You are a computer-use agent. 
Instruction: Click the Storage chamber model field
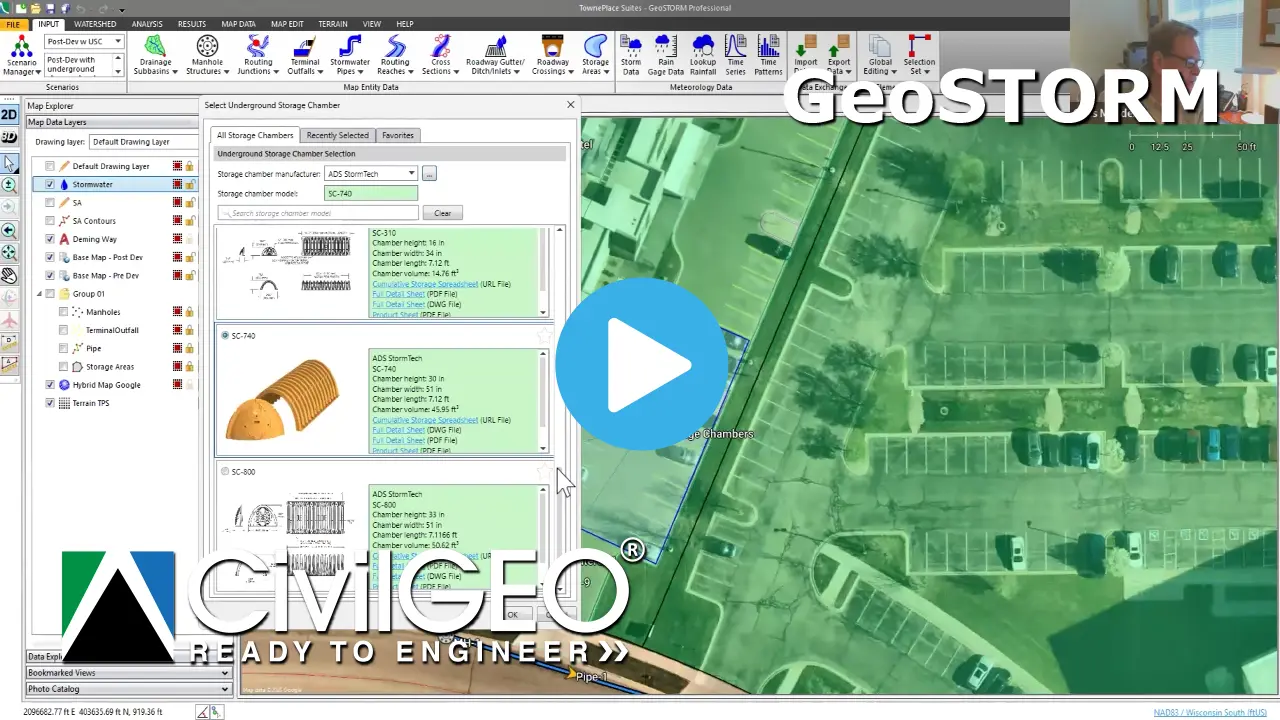click(x=371, y=193)
